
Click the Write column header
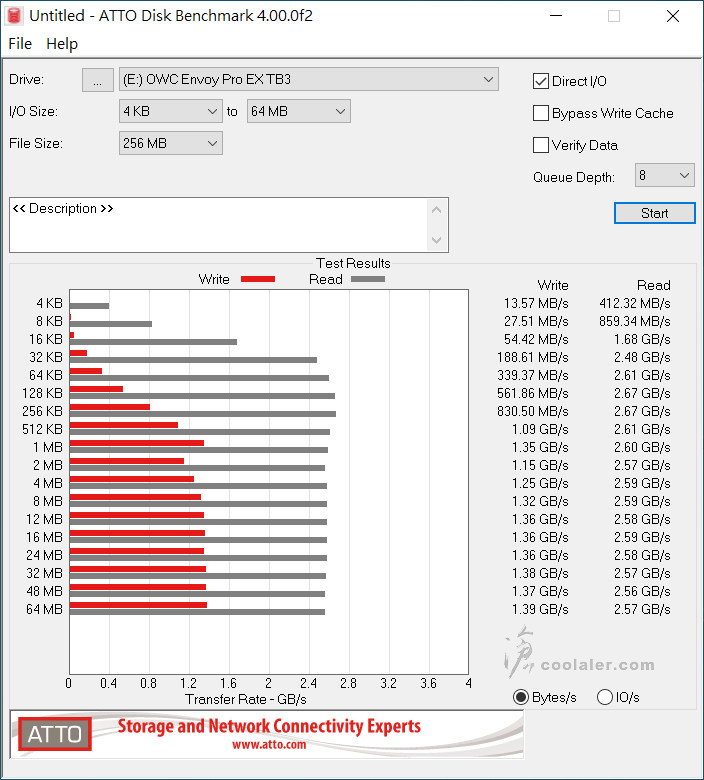(553, 285)
